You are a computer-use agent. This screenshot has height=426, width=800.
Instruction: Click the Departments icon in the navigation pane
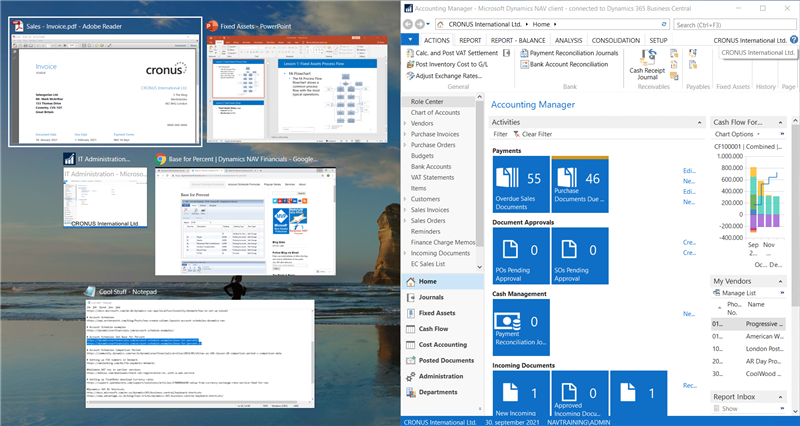pos(411,392)
